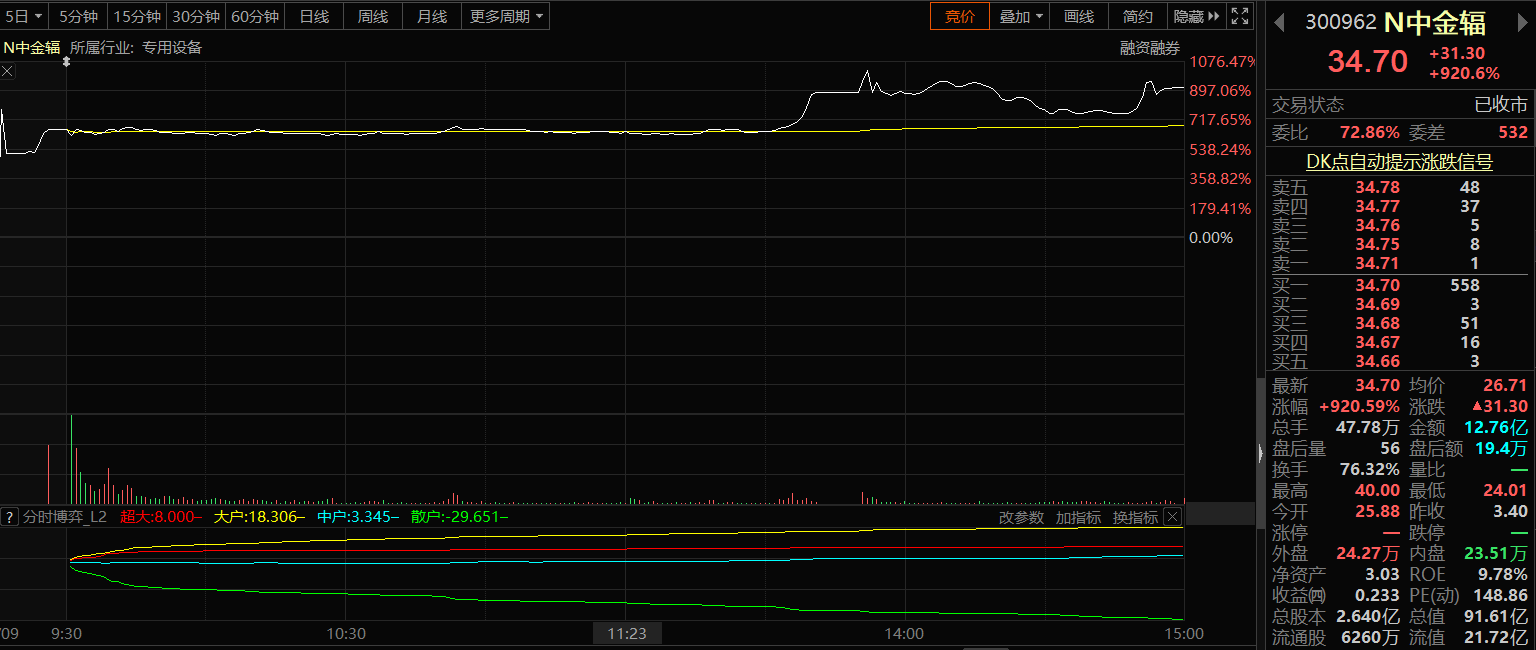Screen dimensions: 1536x650
Task: Click the 1076.47% axis label
Action: (x=1222, y=61)
